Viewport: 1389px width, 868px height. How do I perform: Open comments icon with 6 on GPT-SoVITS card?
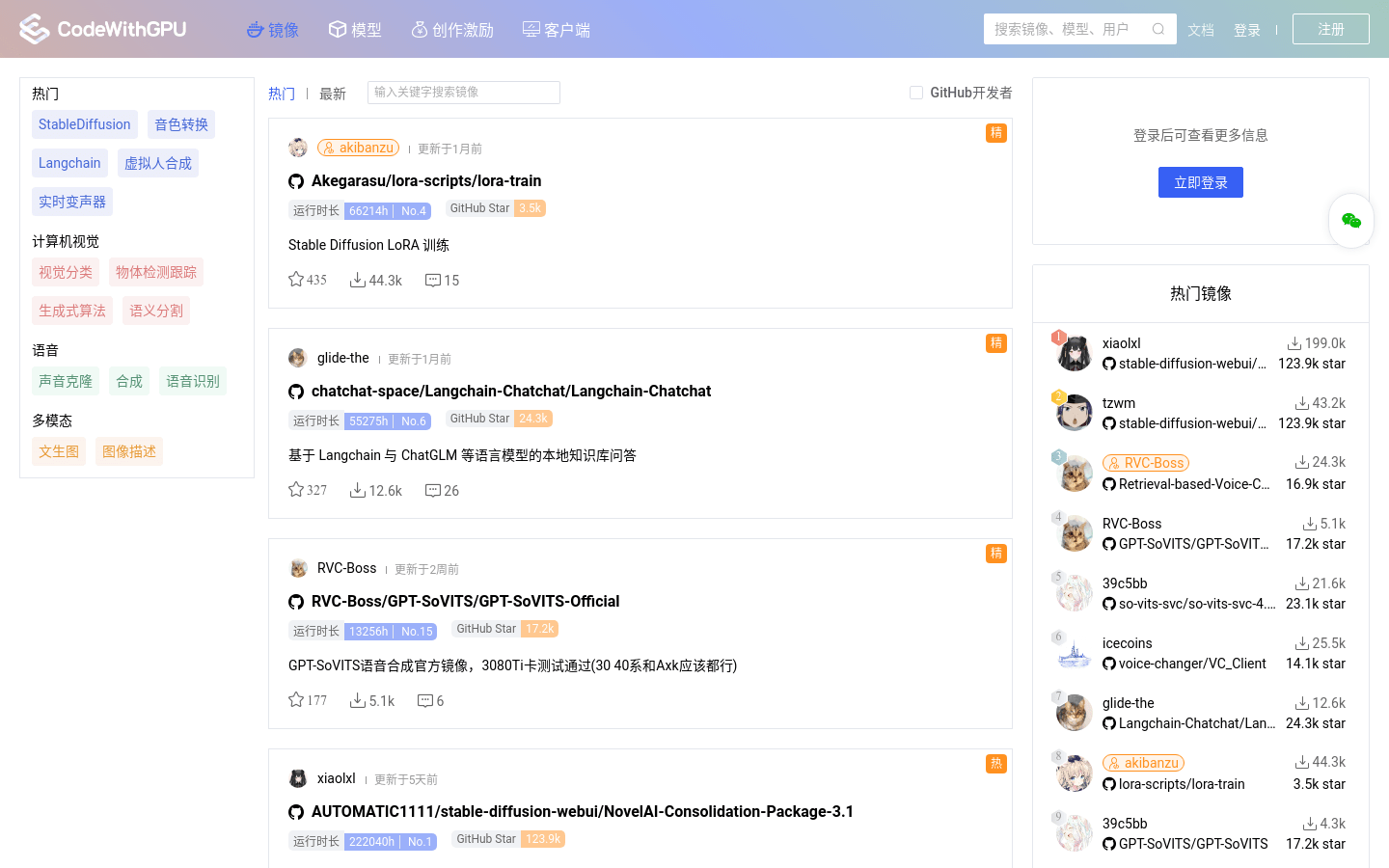point(425,700)
